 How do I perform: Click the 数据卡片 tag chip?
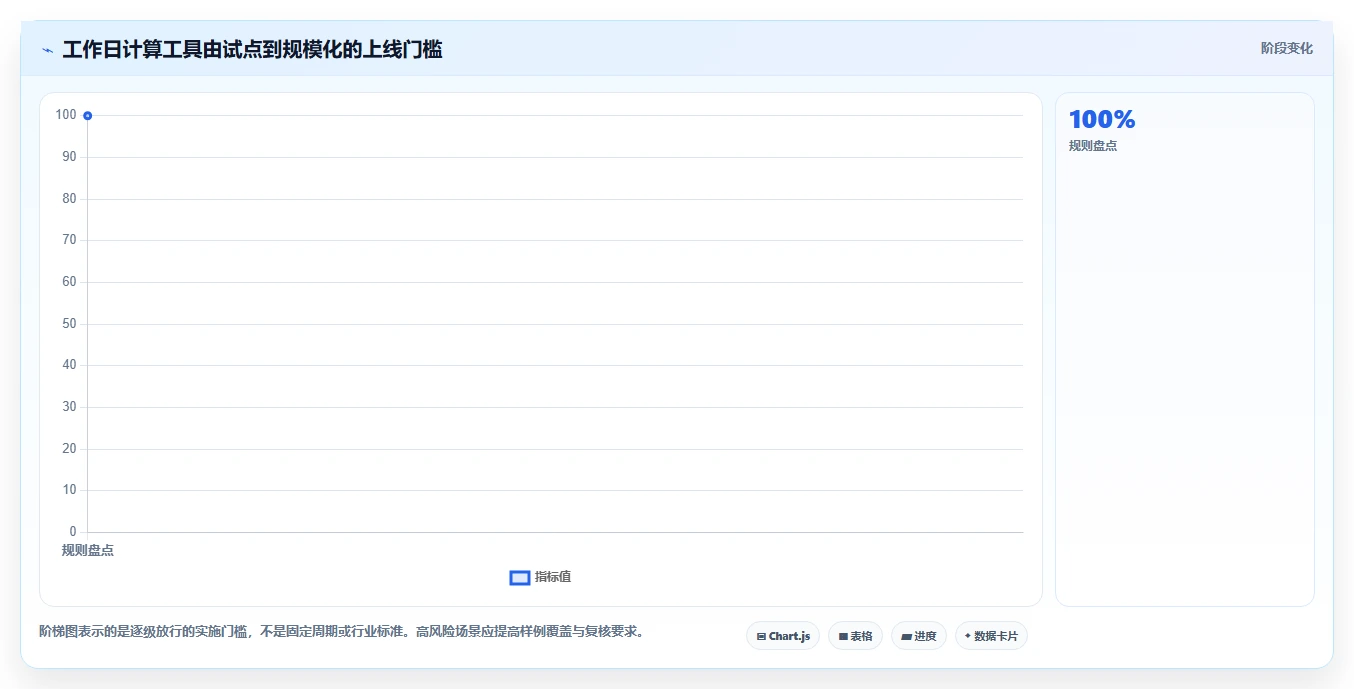coord(991,636)
